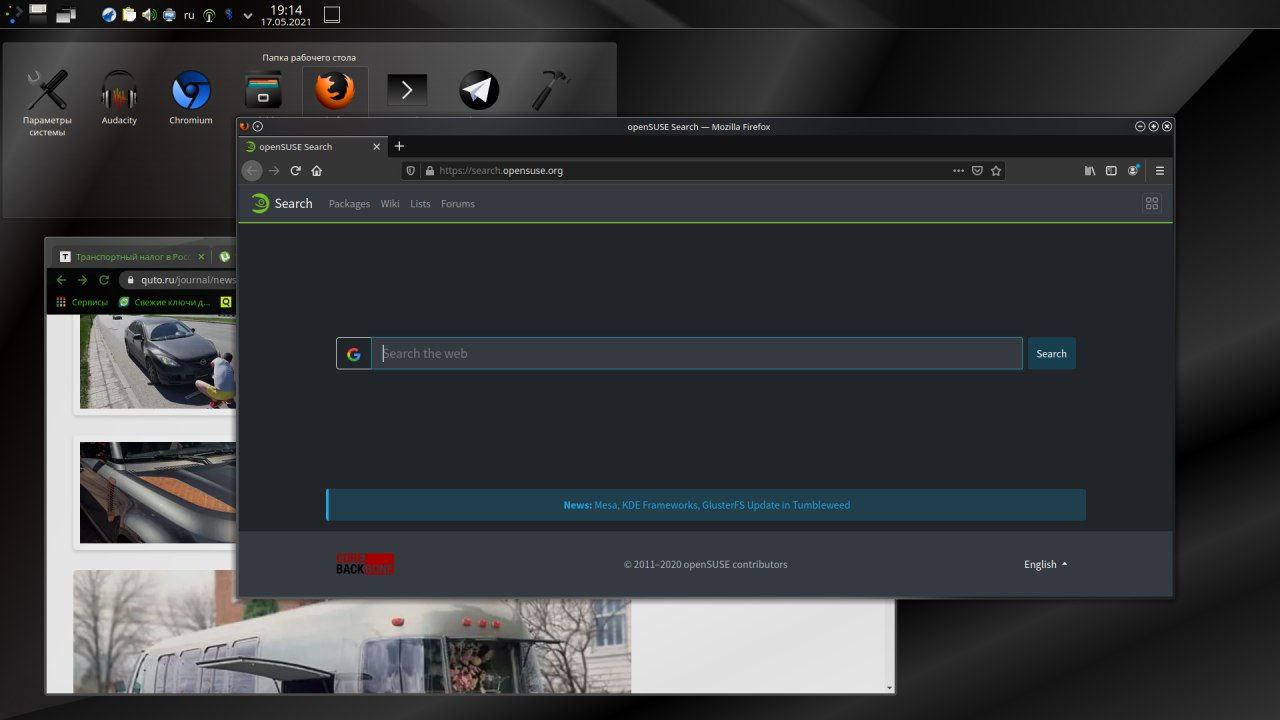This screenshot has width=1280, height=720.
Task: Open Packages in openSUSE navbar
Action: 349,204
